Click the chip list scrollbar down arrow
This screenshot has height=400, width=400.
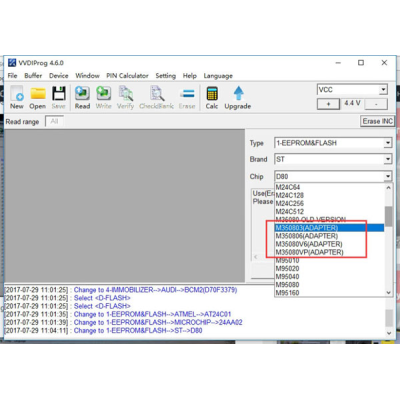[x=388, y=292]
